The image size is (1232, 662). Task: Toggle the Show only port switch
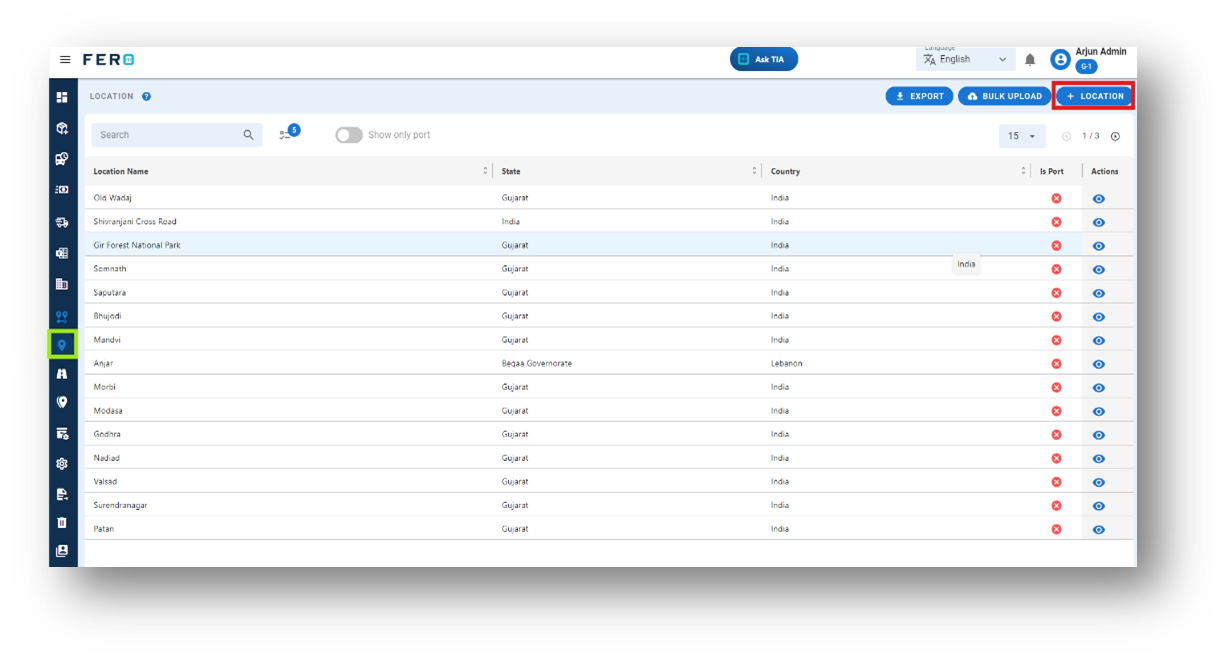click(x=348, y=135)
